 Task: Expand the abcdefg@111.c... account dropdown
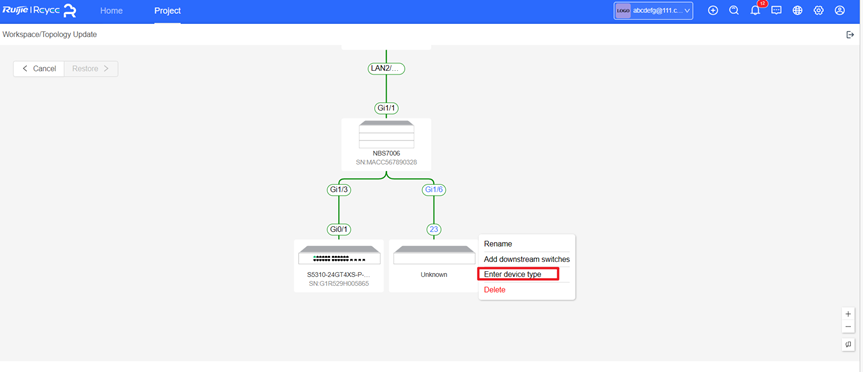click(x=653, y=10)
